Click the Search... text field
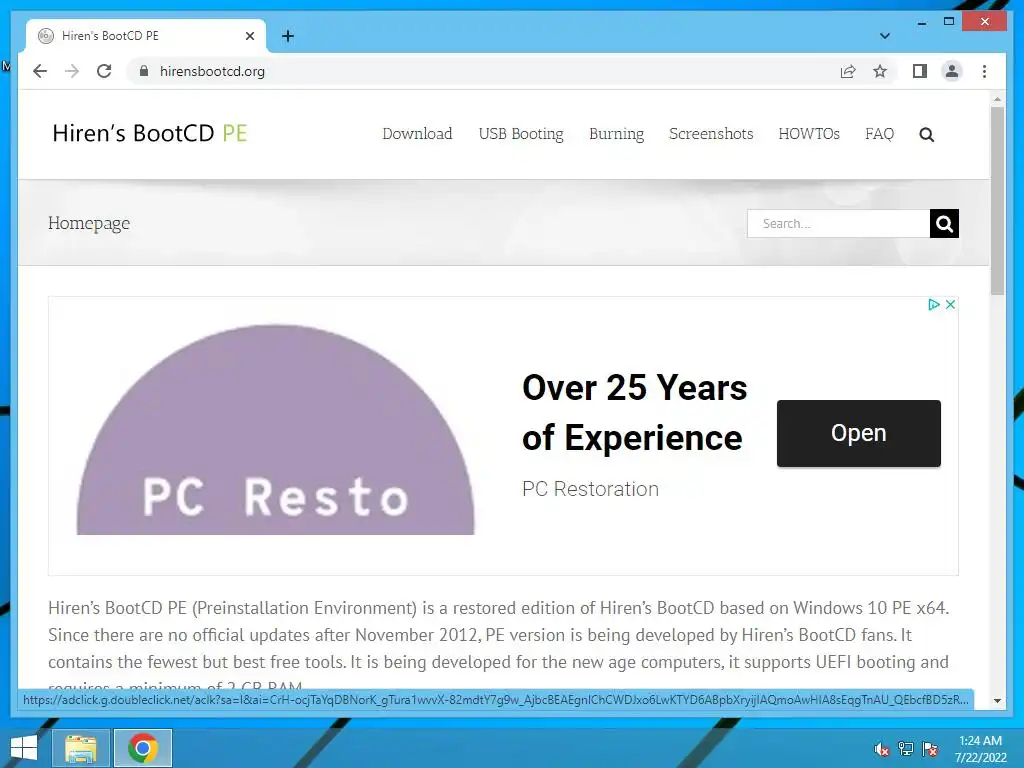1024x768 pixels. (x=839, y=223)
